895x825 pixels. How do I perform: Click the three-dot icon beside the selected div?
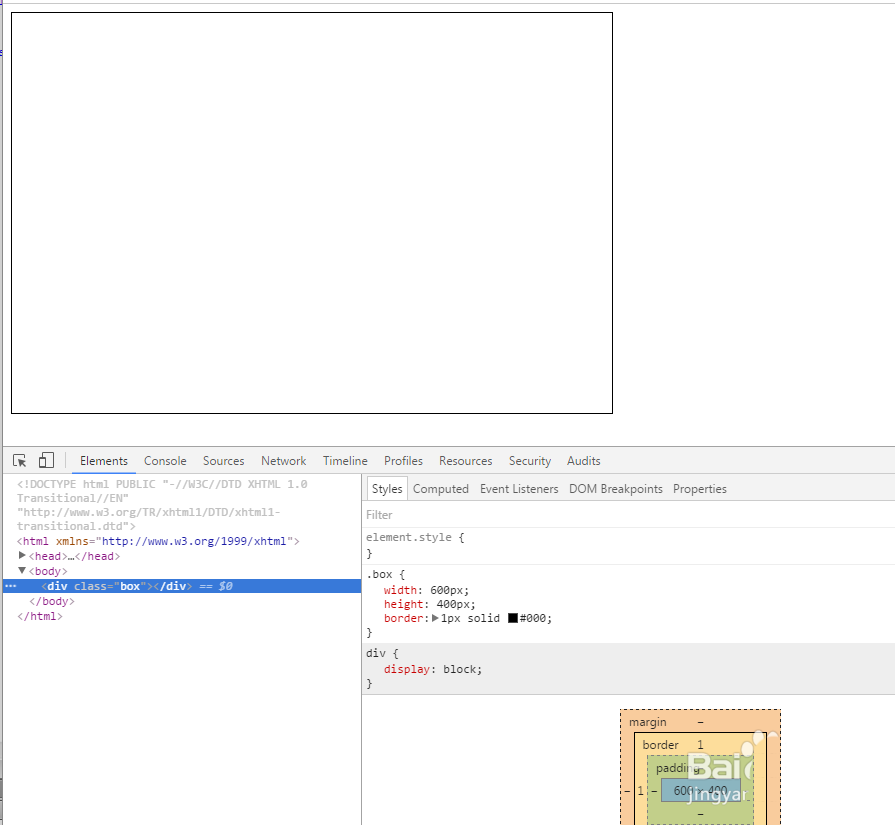10,586
